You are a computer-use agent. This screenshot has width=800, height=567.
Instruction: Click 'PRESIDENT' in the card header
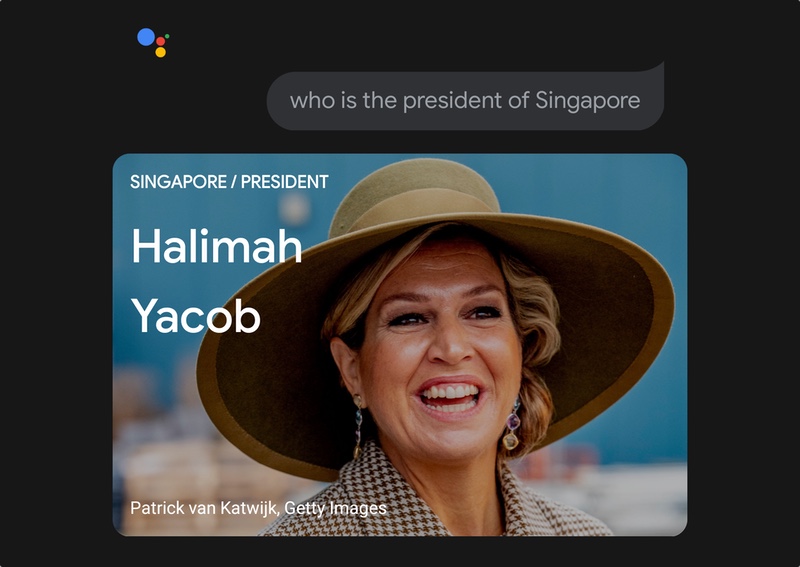point(284,182)
